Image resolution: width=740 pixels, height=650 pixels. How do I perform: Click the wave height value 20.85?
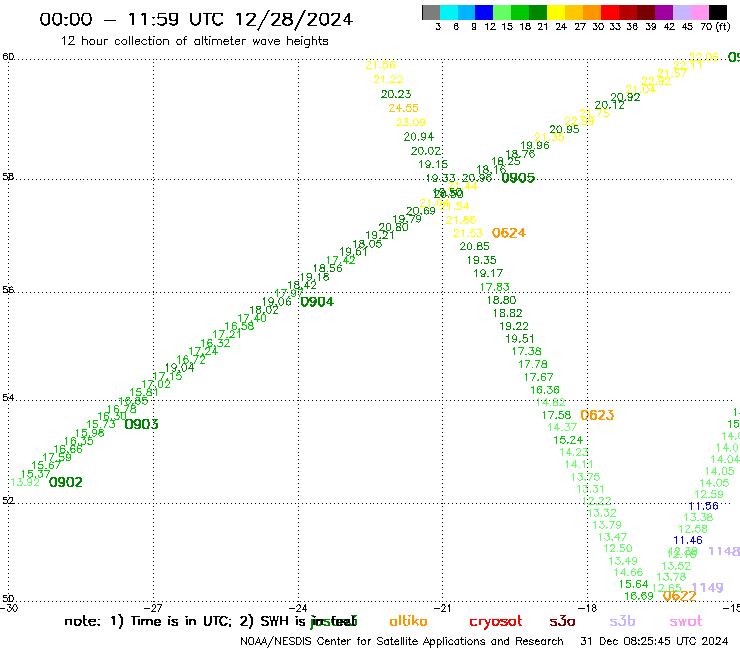pos(475,246)
